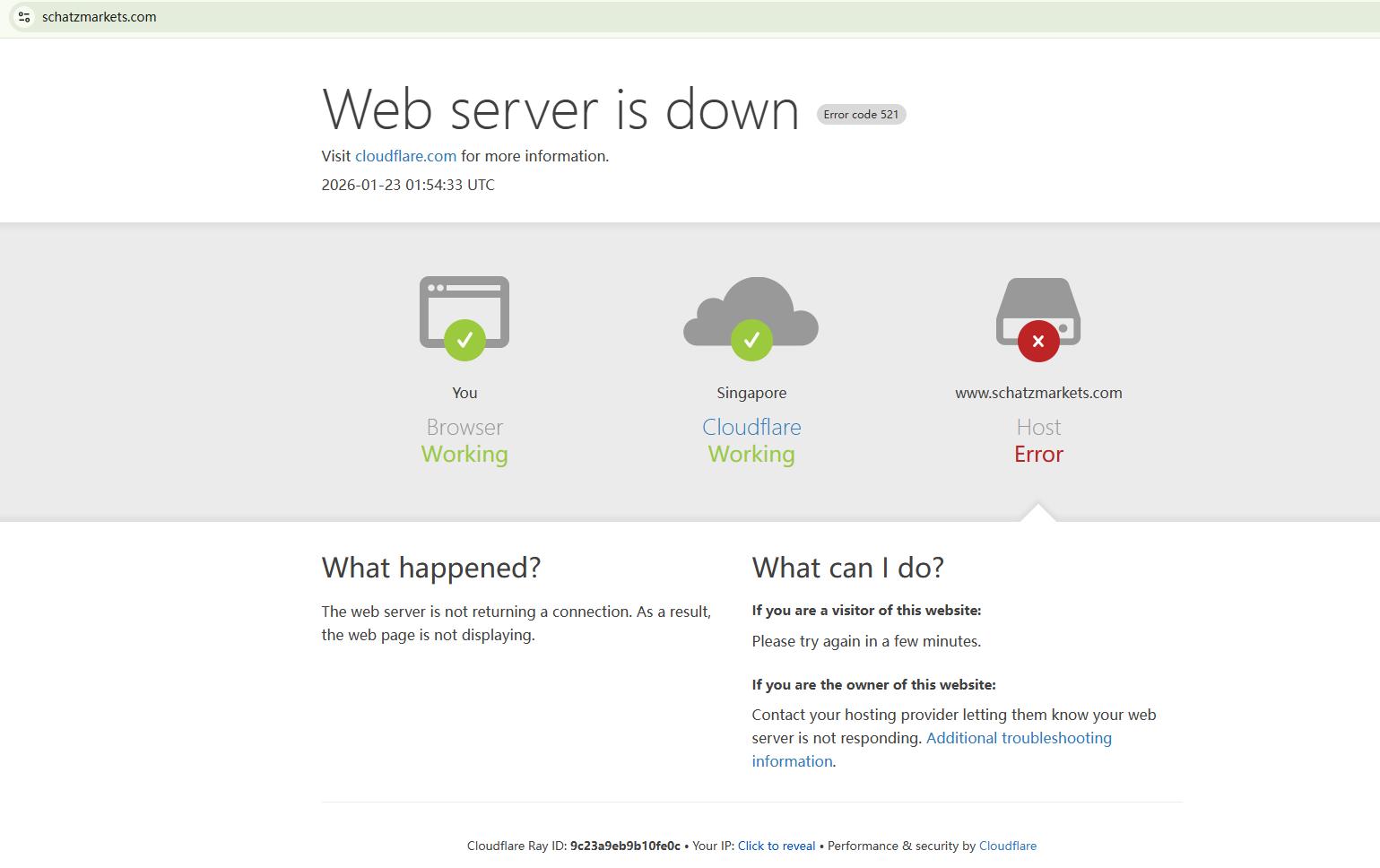The image size is (1380, 868).
Task: Click the red Error status text
Action: 1038,455
